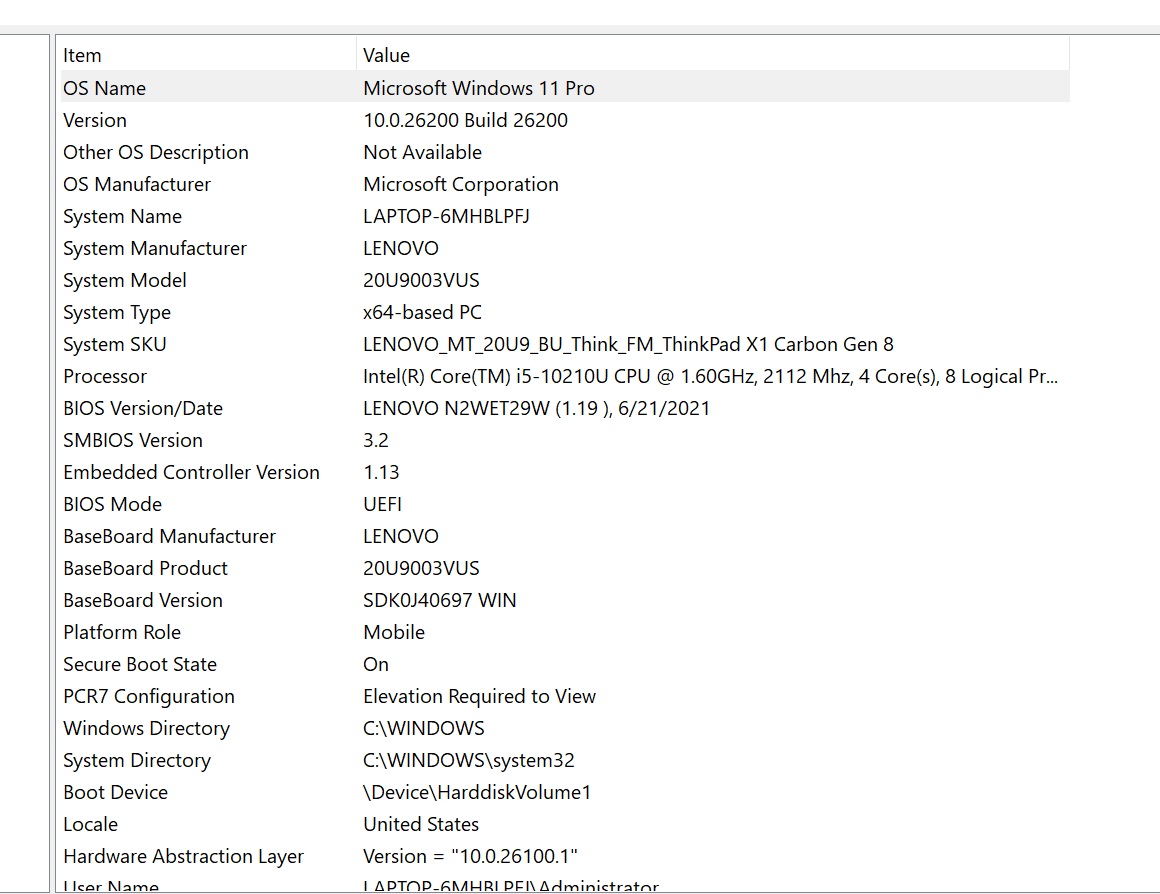Select the SMBIOS Version row

tap(564, 440)
